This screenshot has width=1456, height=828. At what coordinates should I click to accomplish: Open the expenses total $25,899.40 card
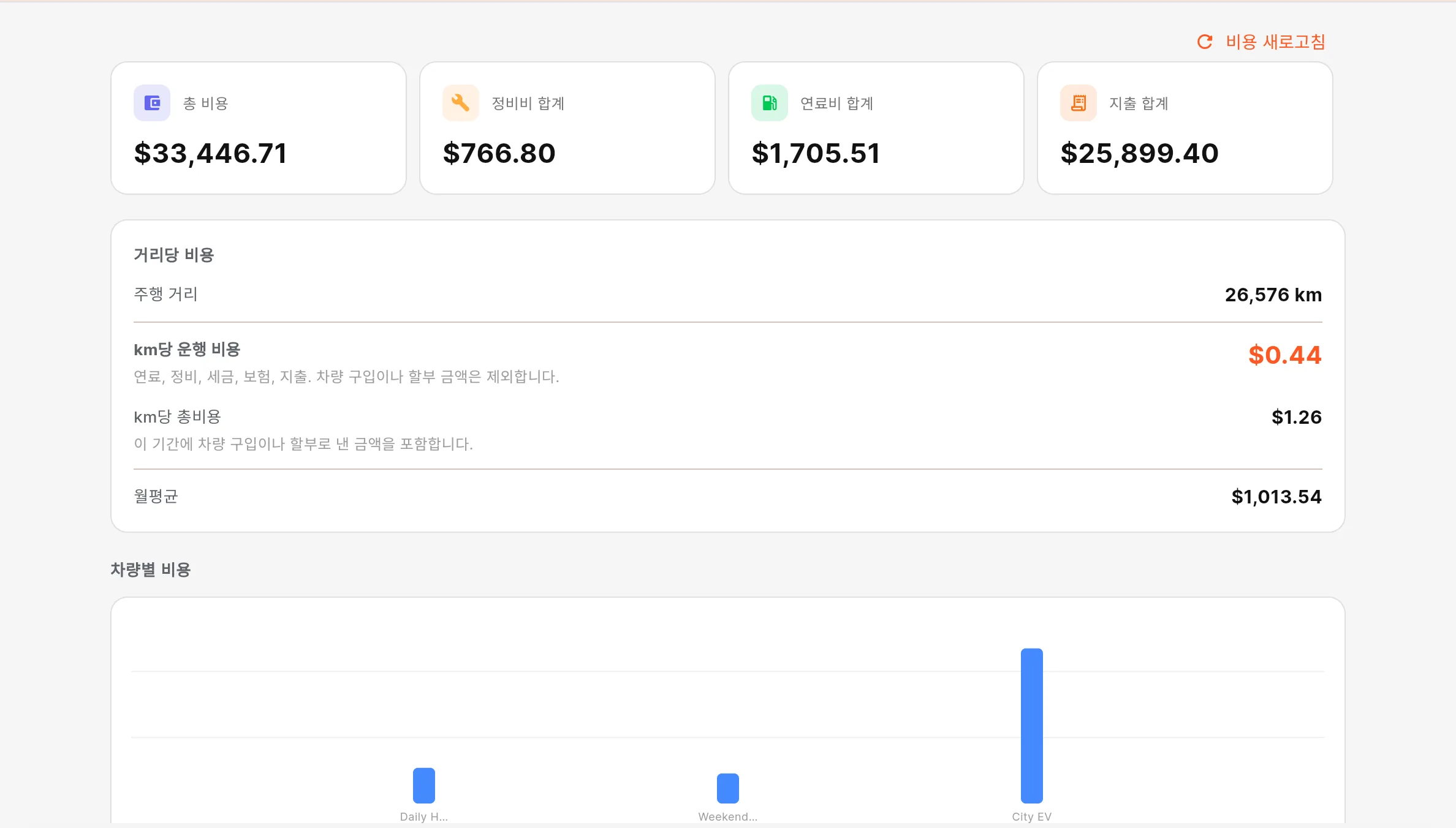pos(1185,128)
